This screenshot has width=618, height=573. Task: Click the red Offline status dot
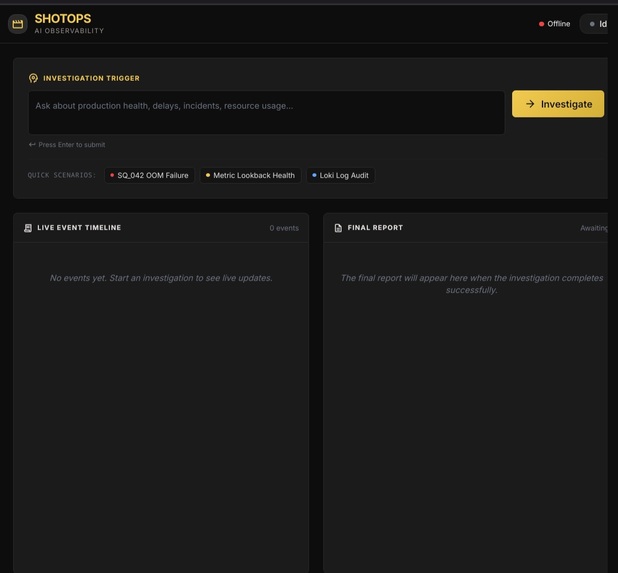pos(542,24)
